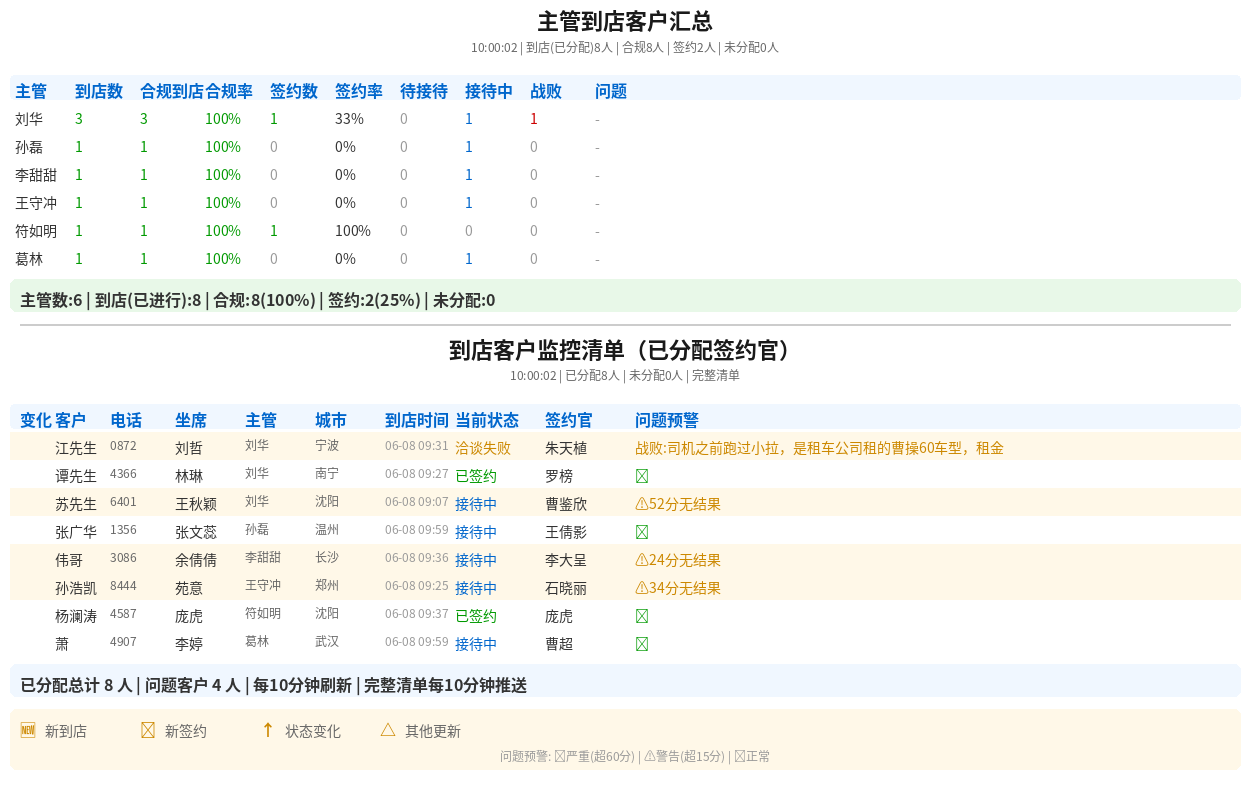
Task: Click signing officer 石晓丽
Action: tap(566, 588)
